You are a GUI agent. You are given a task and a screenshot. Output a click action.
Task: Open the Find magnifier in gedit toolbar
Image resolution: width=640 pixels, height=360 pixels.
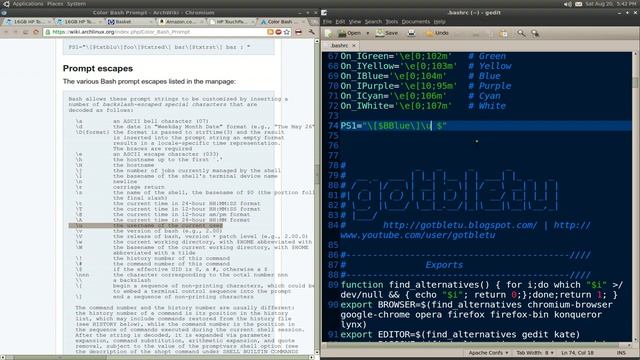(521, 33)
